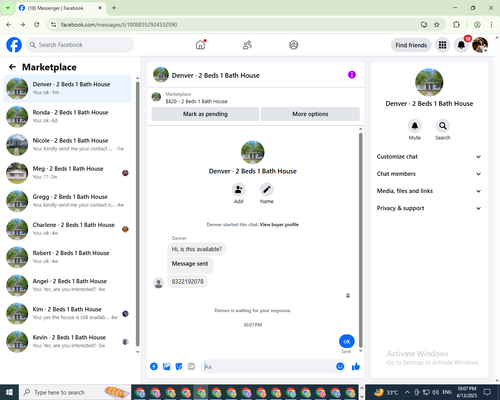The image size is (500, 400).
Task: Open the taskbar weather widget showing 33°C
Action: coord(386,392)
